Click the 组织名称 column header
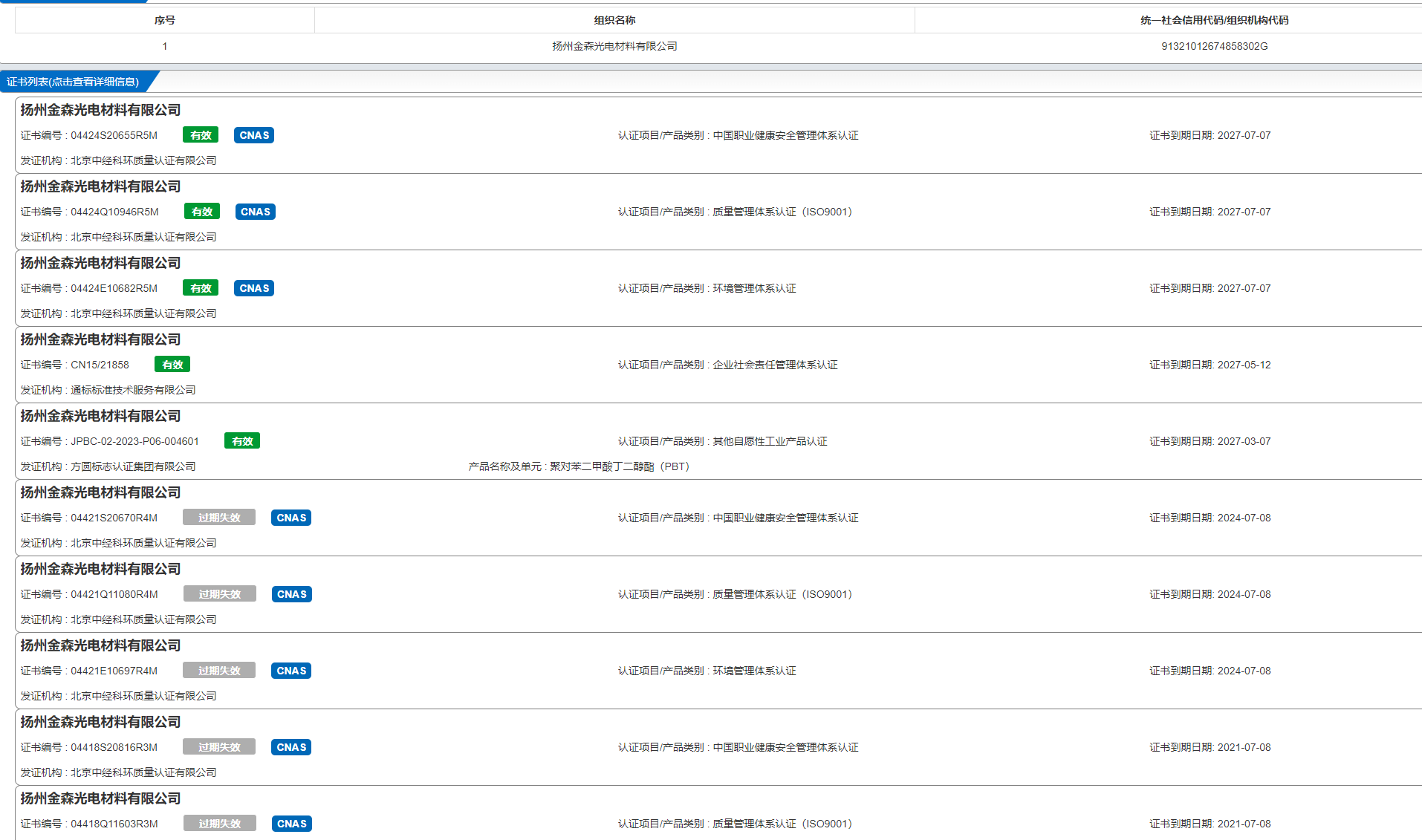1422x840 pixels. [614, 20]
